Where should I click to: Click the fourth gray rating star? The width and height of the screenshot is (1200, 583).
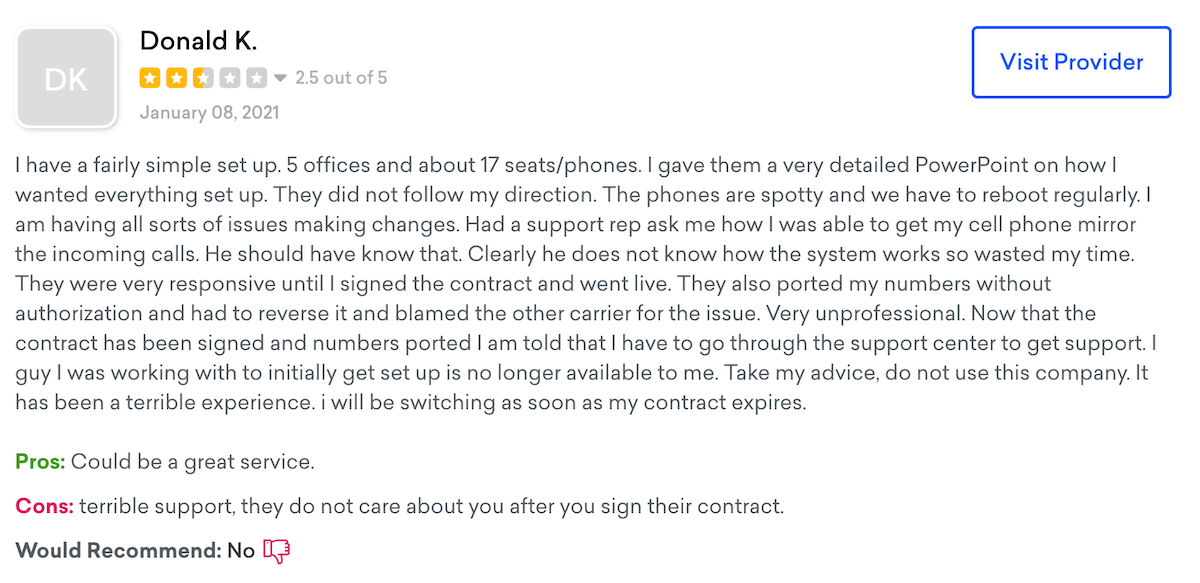[x=230, y=77]
